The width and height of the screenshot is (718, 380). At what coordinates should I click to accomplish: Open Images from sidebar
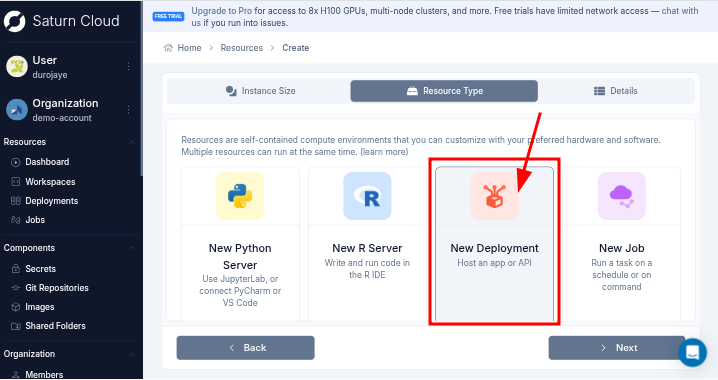point(40,307)
